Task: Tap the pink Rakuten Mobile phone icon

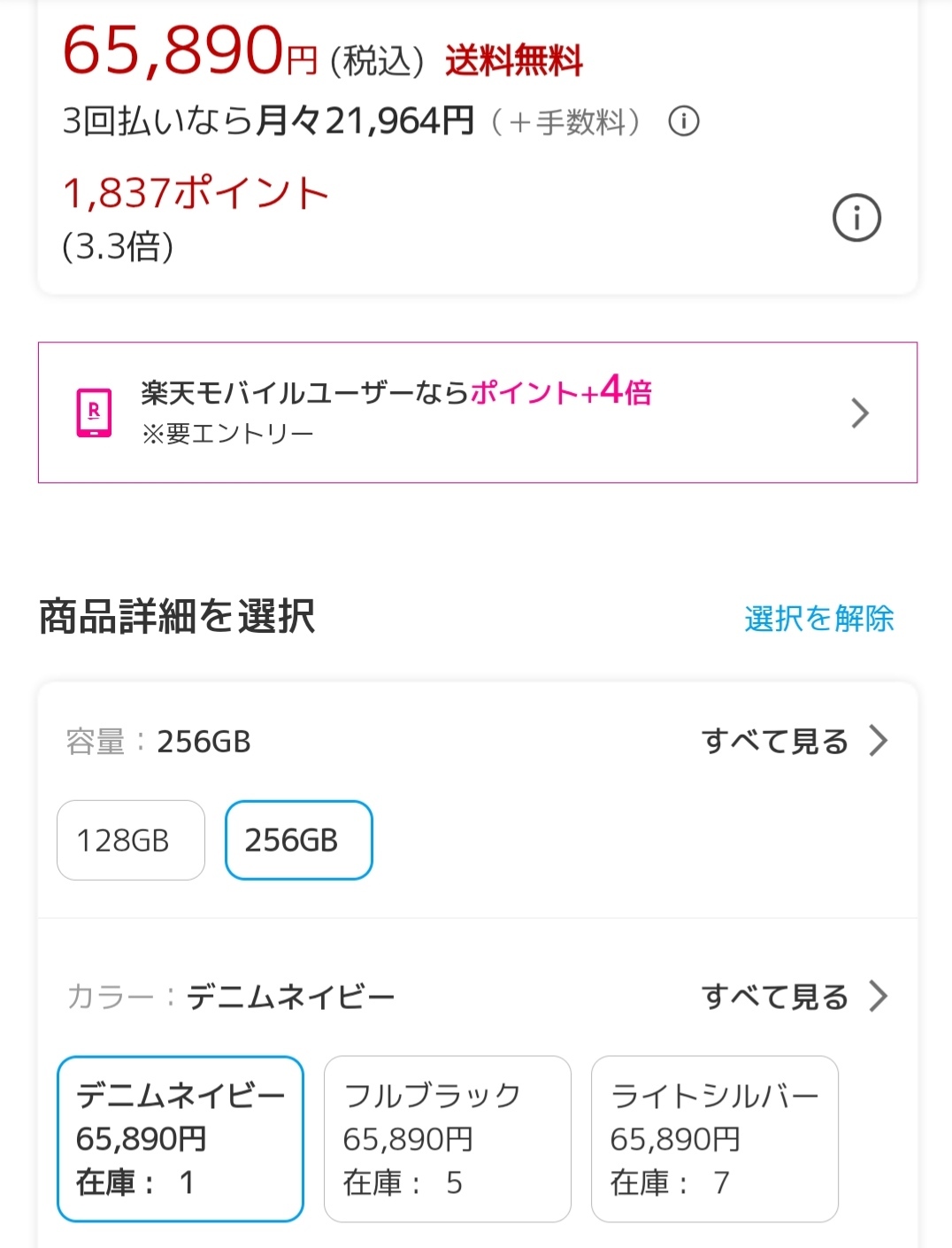Action: tap(94, 412)
